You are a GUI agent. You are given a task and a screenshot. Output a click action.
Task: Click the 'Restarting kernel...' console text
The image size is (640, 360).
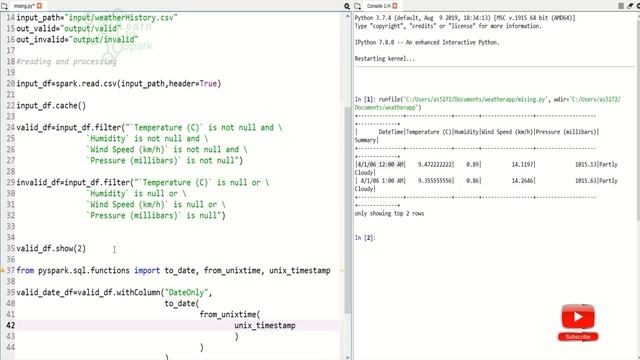pos(385,59)
